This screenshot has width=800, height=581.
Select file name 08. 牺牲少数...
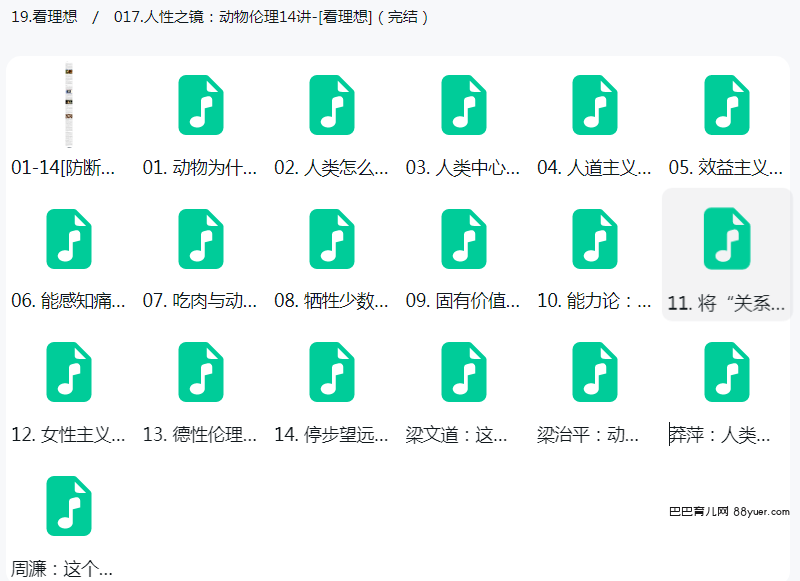point(332,301)
